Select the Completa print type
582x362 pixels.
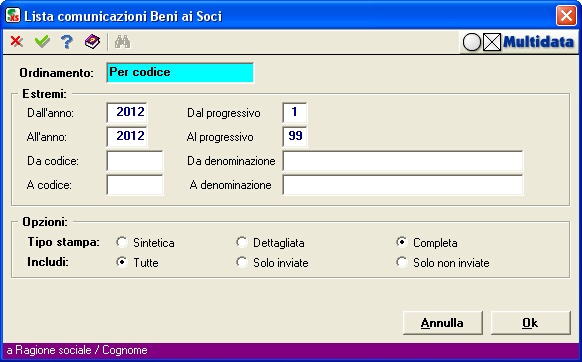pyautogui.click(x=402, y=242)
